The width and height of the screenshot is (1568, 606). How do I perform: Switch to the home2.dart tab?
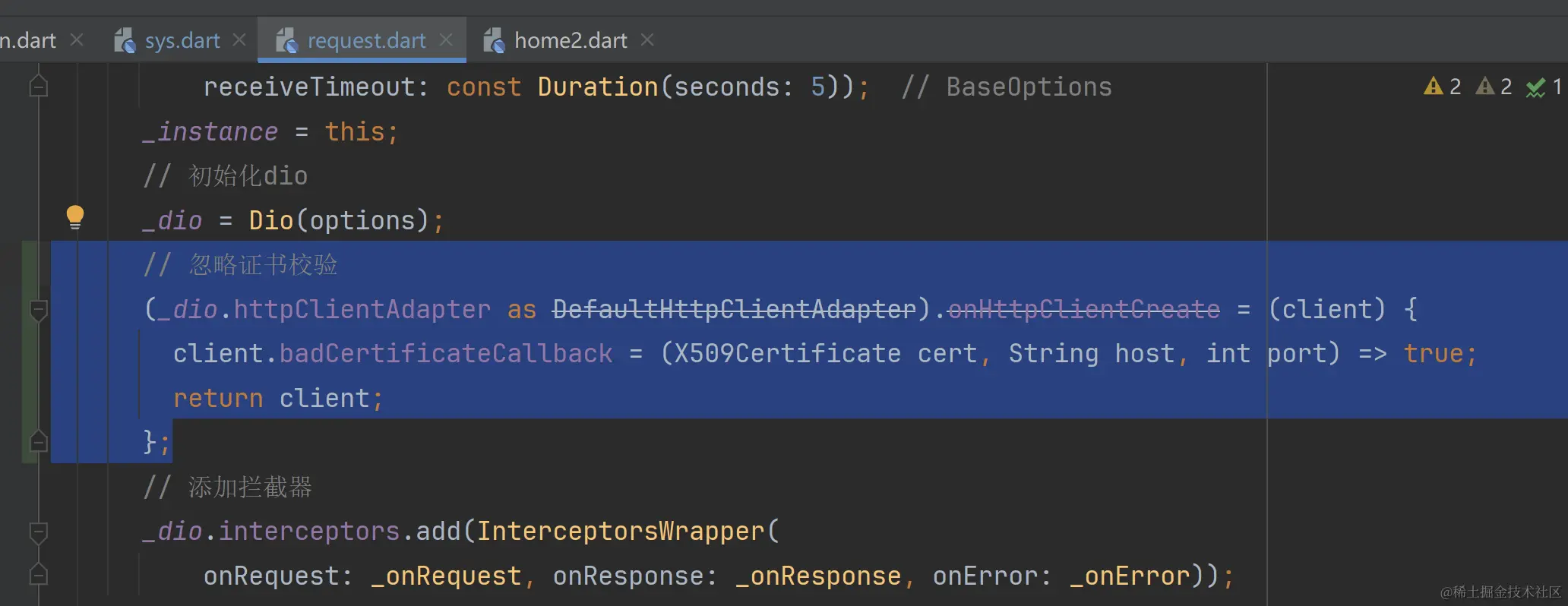570,40
